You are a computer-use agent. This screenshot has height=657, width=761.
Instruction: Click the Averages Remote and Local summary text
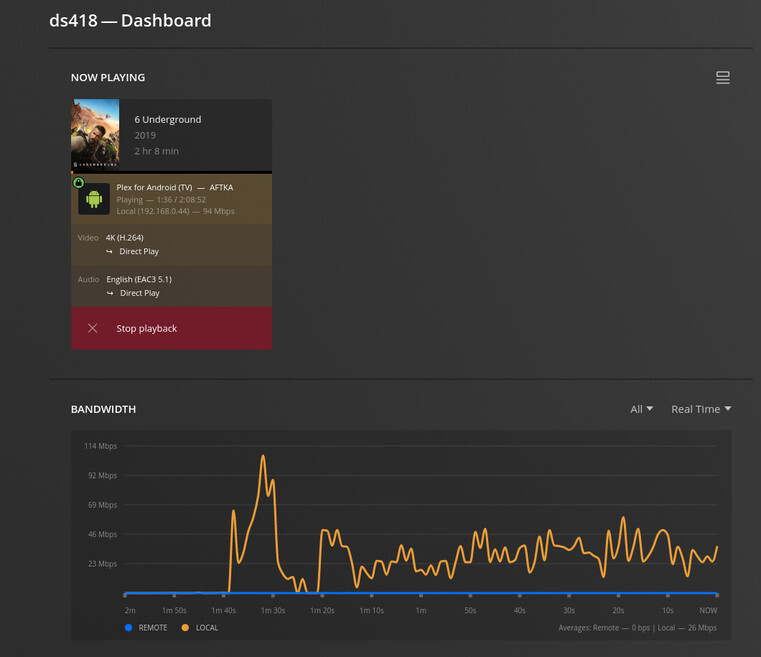coord(637,627)
